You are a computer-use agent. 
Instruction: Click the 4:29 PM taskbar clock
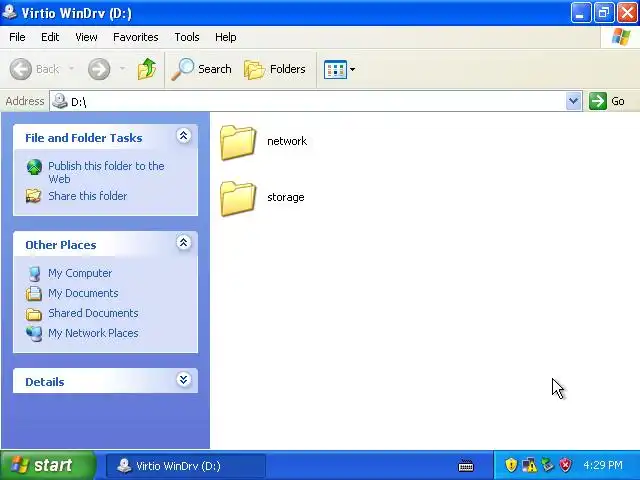coord(603,465)
